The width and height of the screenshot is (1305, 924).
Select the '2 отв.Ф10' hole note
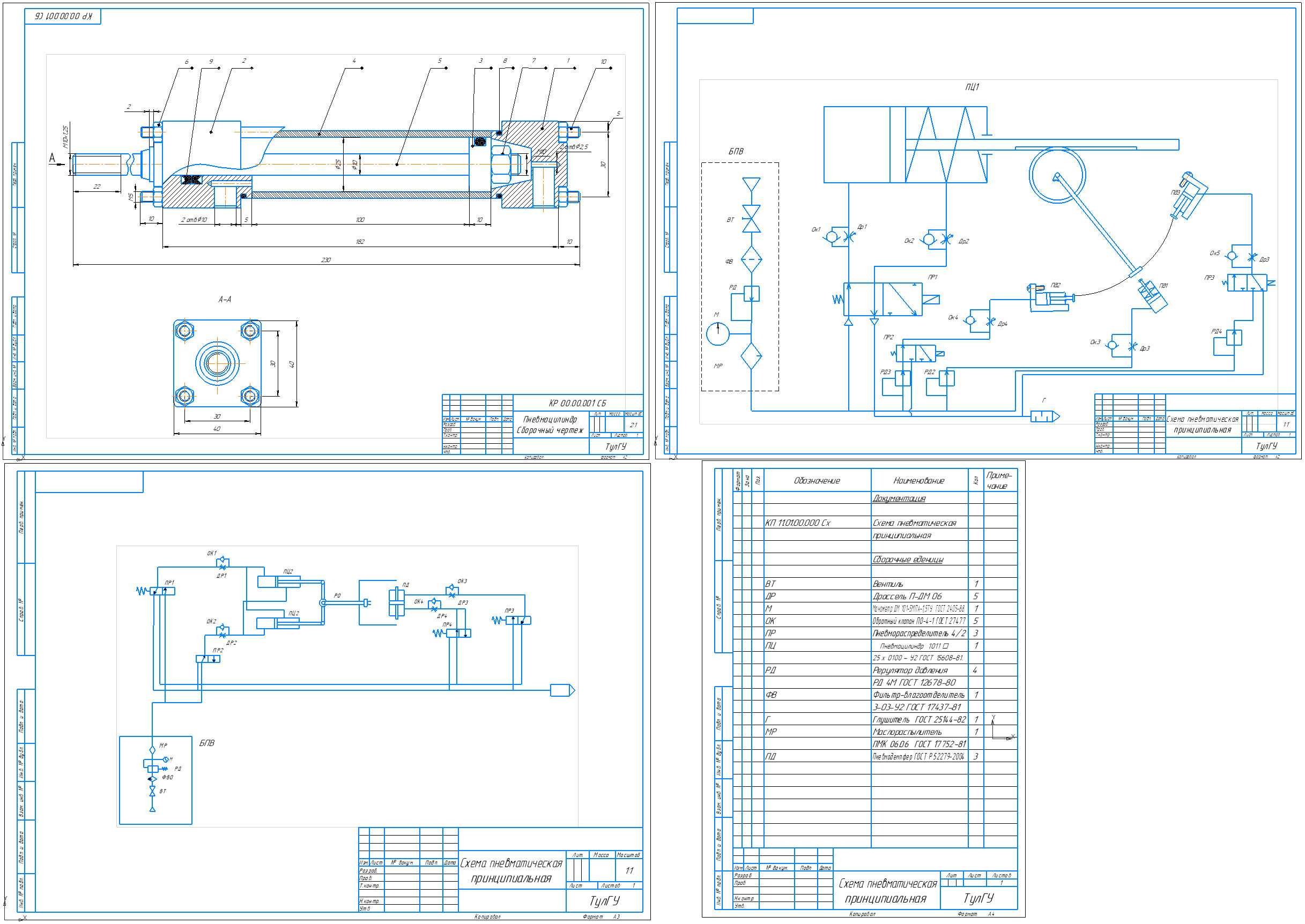194,220
